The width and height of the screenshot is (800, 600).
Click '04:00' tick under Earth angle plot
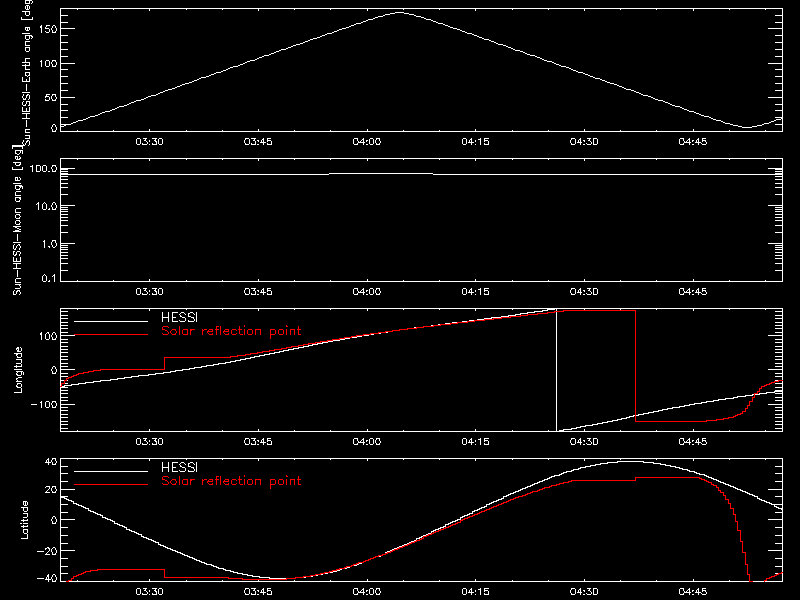(367, 141)
